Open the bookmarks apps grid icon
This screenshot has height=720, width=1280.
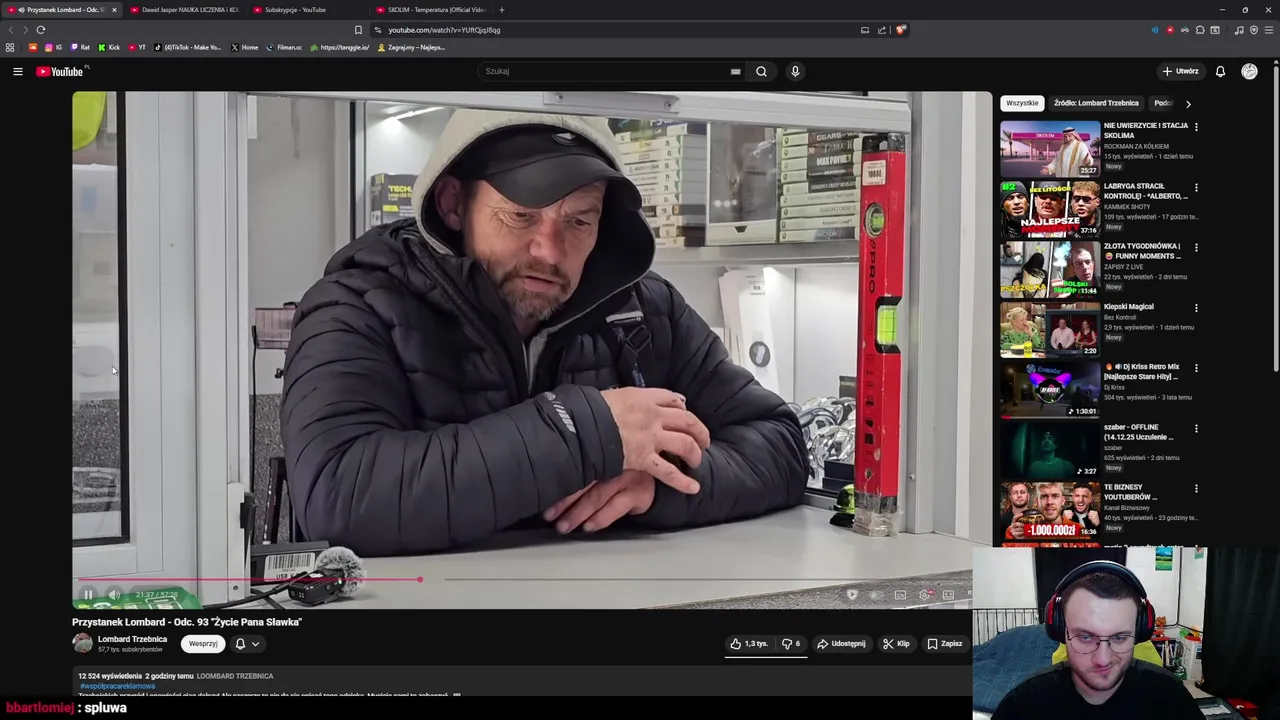pos(10,47)
